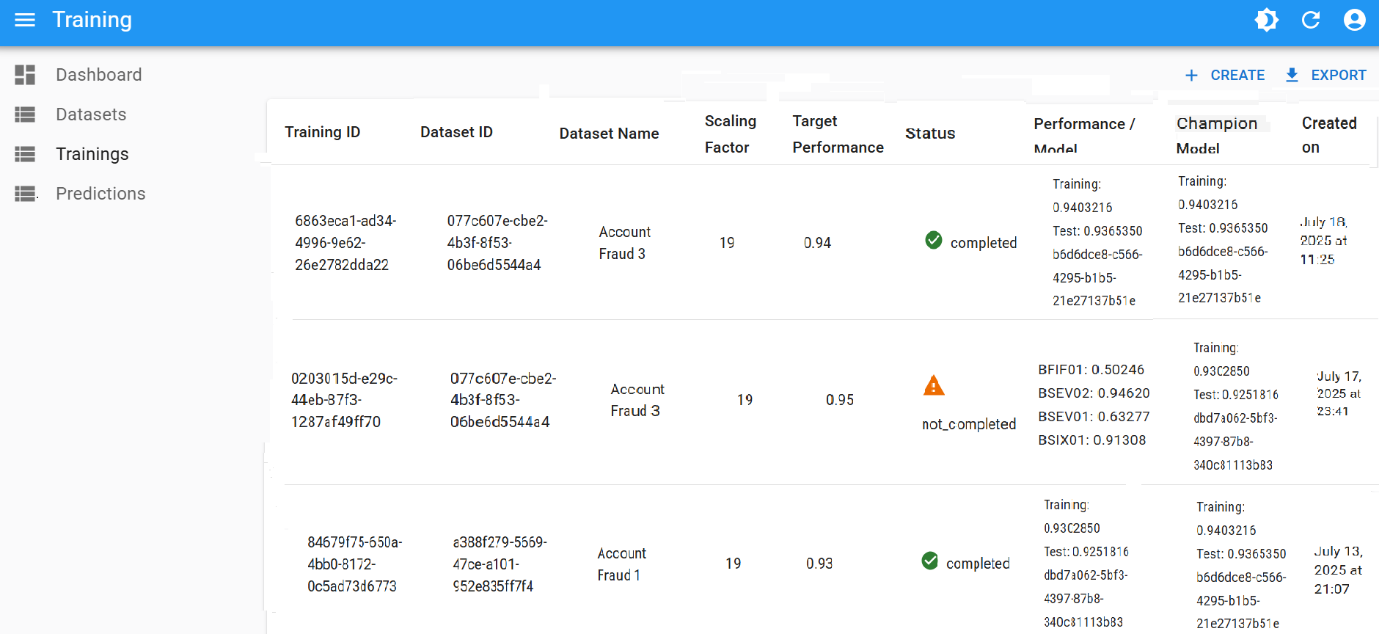
Task: Click the Dashboard grid icon
Action: point(25,75)
